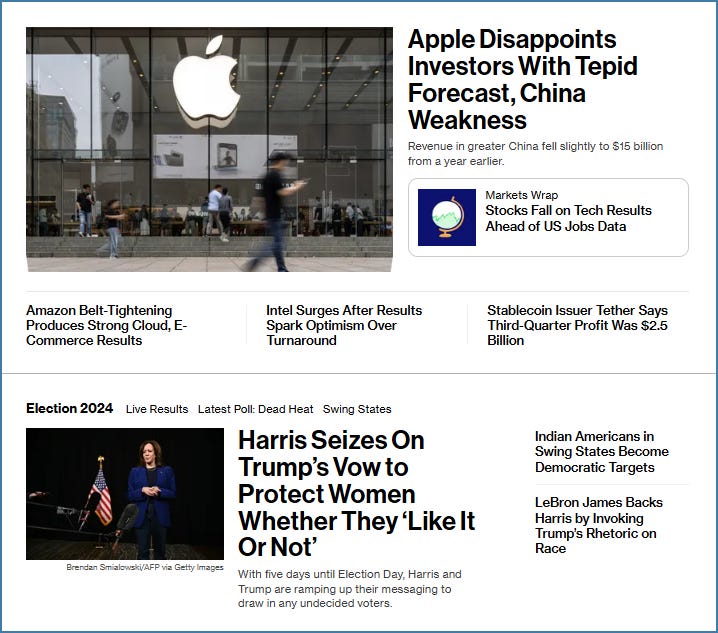Click the Brendan Smialowski photo credit
This screenshot has height=633, width=718.
pyautogui.click(x=145, y=567)
